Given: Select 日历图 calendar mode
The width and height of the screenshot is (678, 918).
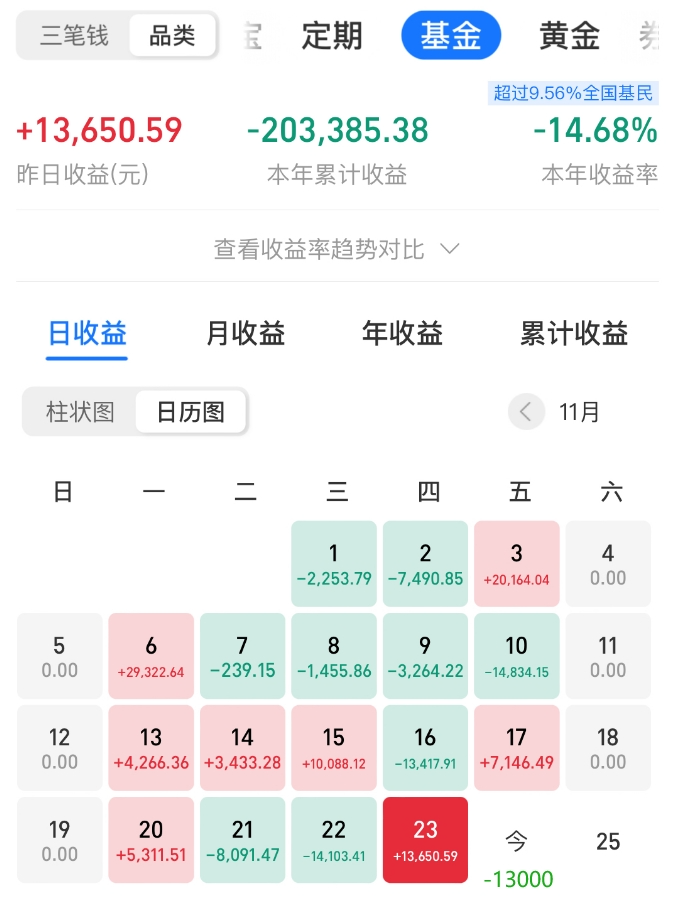Looking at the screenshot, I should point(191,412).
